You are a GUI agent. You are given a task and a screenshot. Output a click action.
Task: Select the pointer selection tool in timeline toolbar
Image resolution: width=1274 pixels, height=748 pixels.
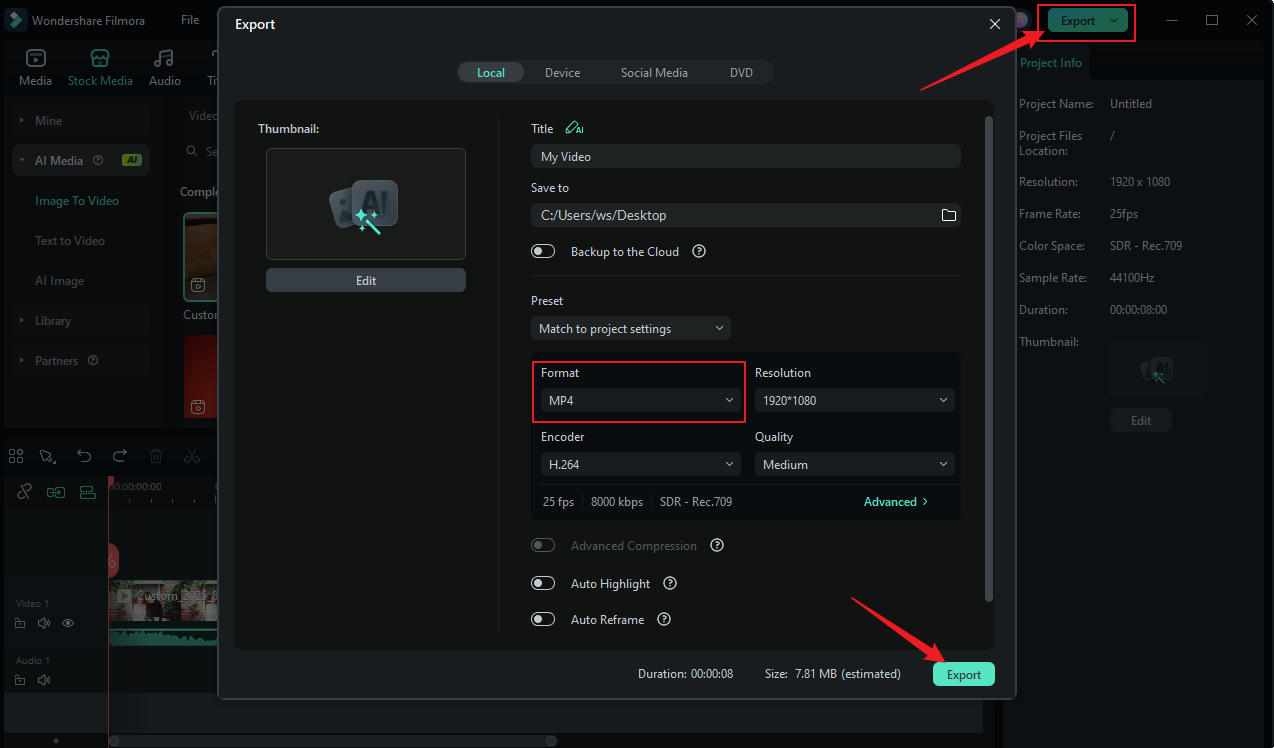click(47, 456)
